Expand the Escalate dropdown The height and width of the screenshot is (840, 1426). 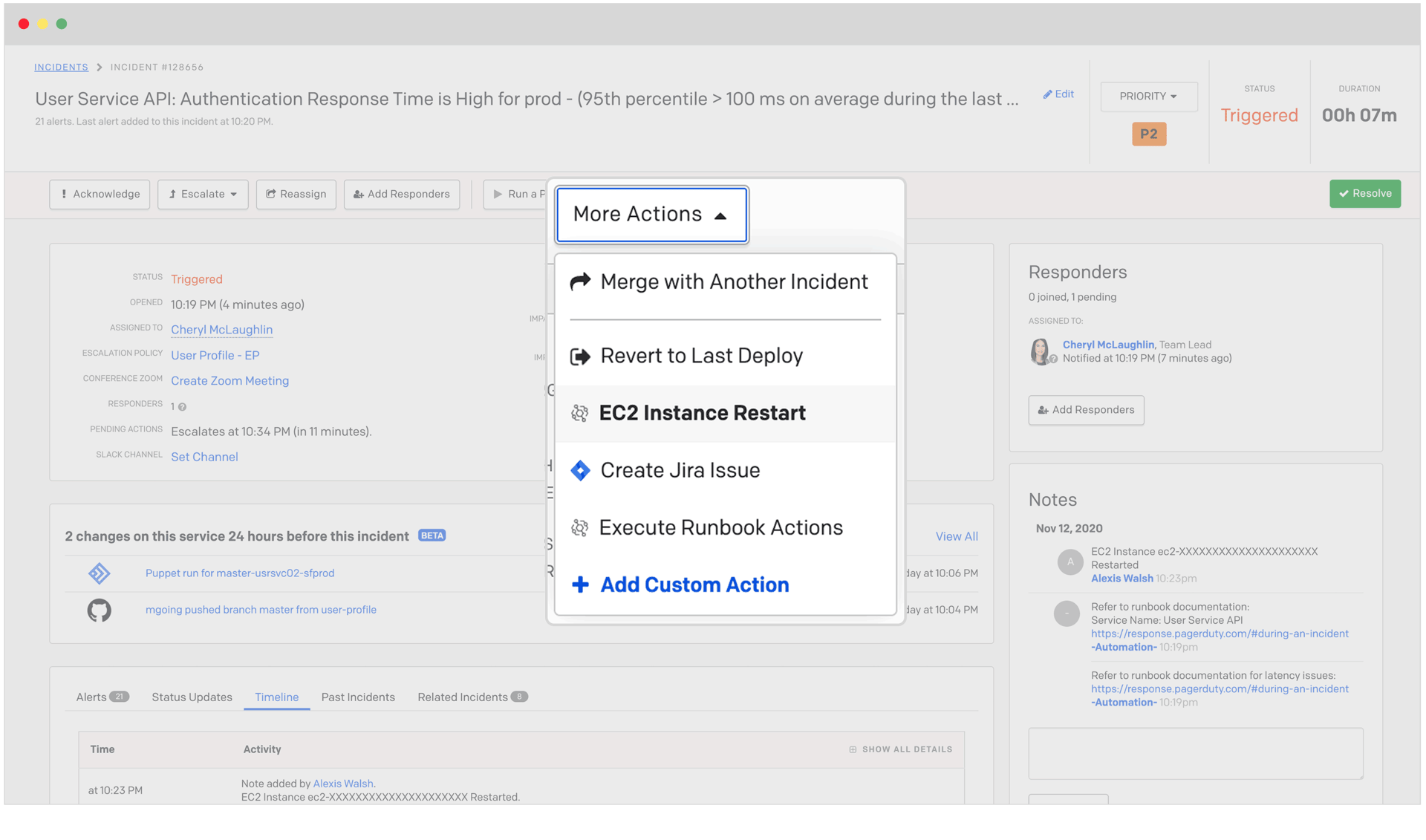pos(202,194)
